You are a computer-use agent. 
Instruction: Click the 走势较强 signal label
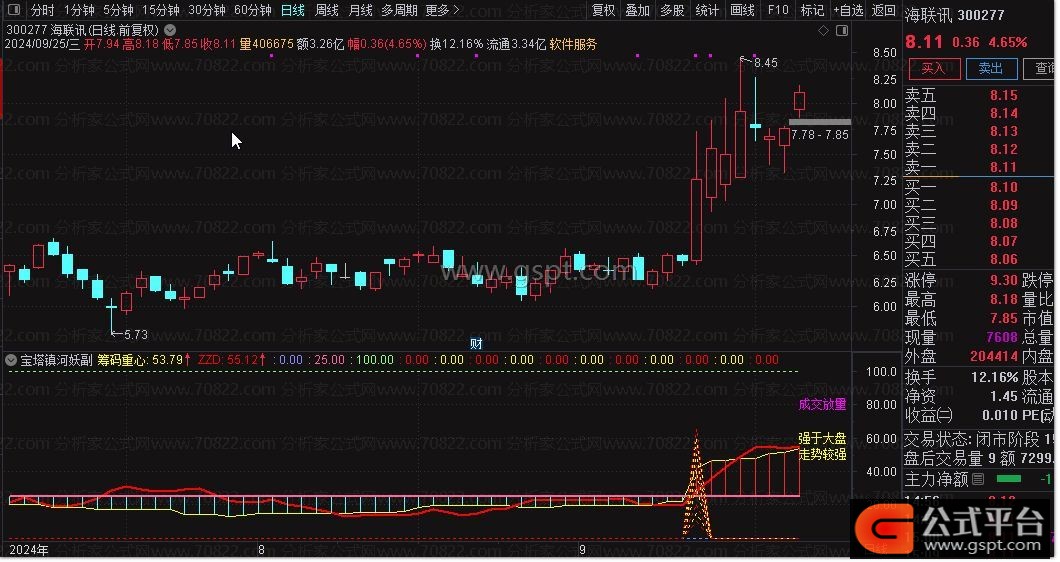point(822,454)
